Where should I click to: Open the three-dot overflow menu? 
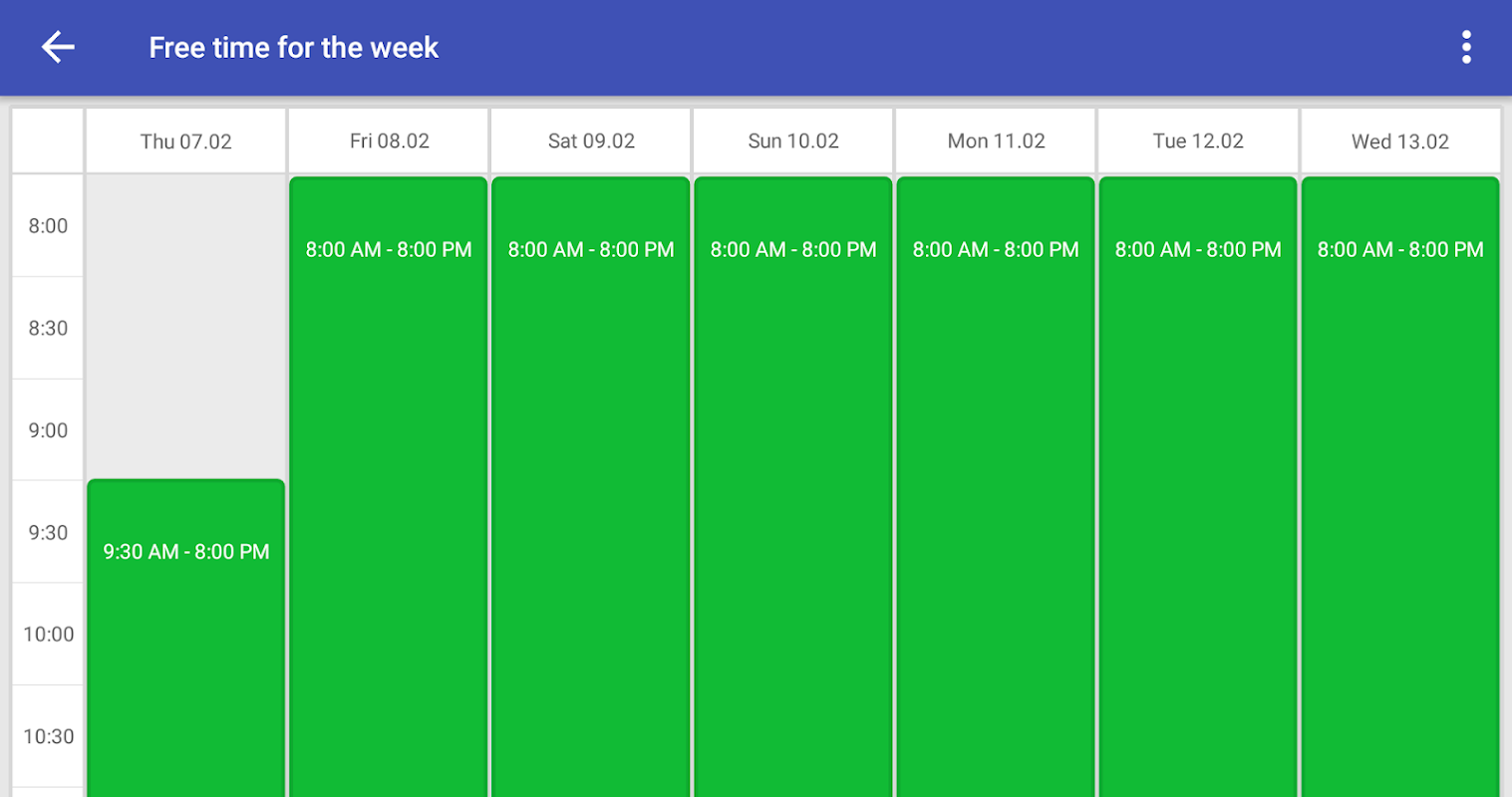click(x=1466, y=47)
